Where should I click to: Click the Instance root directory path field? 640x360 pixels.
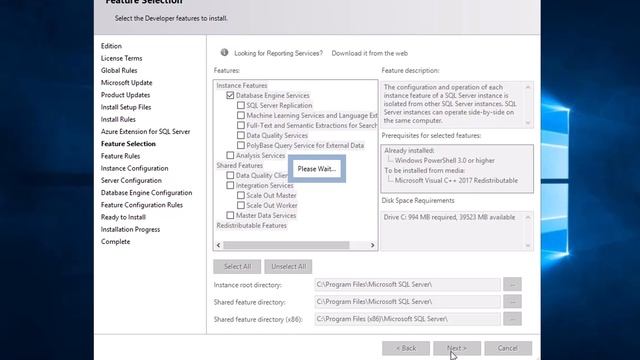coord(407,284)
